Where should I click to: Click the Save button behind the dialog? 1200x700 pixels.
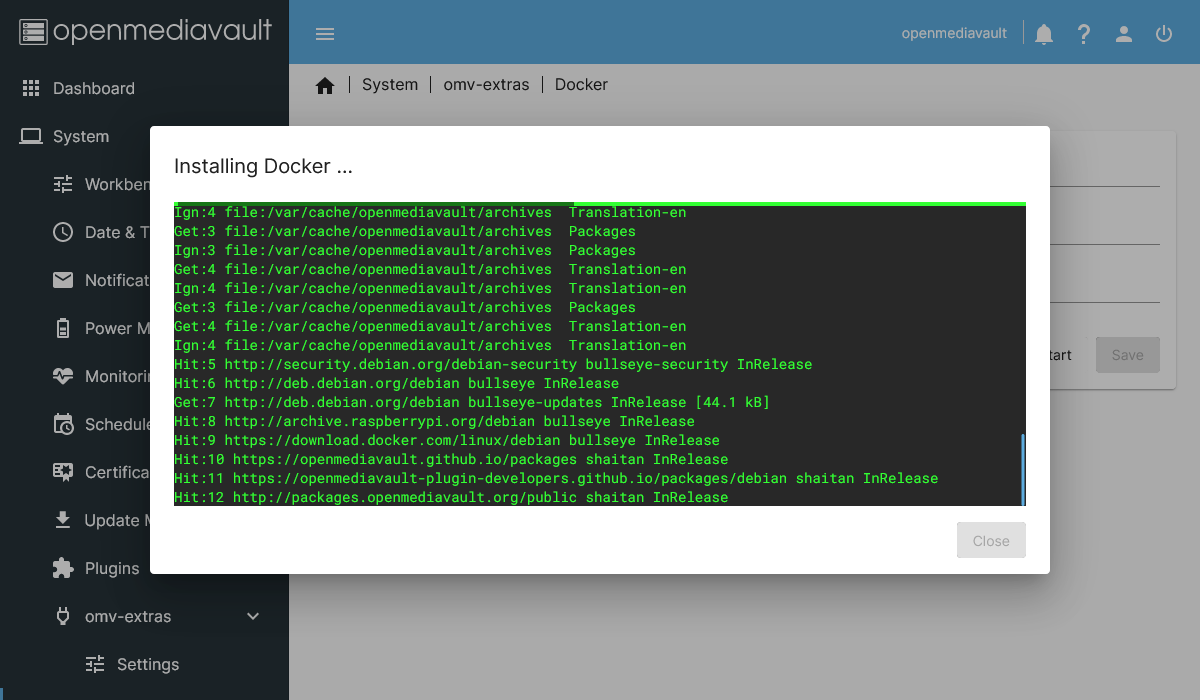(1127, 355)
